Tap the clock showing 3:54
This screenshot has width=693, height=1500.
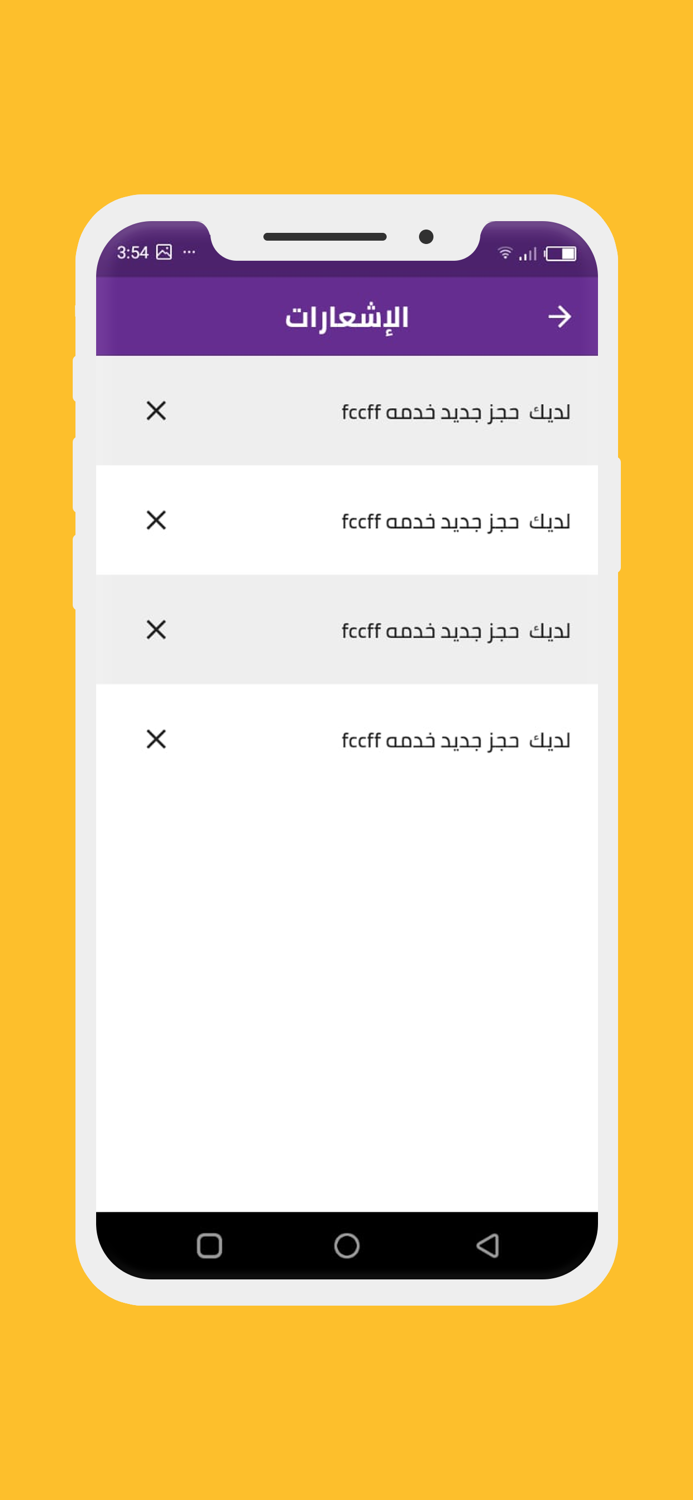[135, 253]
